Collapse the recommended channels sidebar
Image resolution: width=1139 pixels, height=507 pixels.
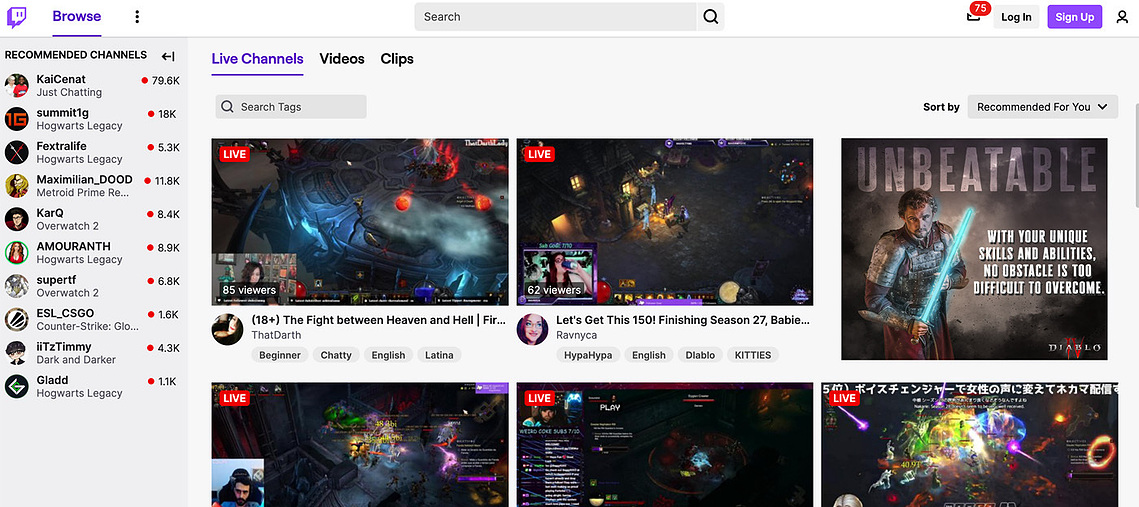(x=168, y=56)
